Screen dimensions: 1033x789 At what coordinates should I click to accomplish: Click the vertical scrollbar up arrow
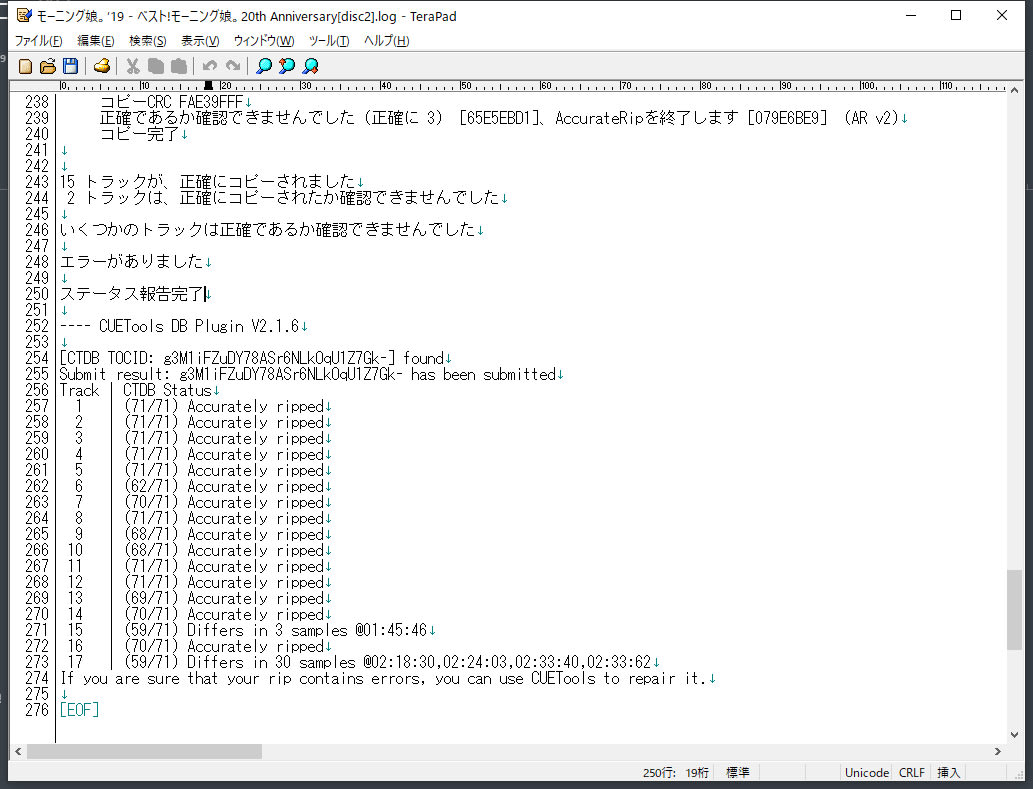pyautogui.click(x=1015, y=90)
